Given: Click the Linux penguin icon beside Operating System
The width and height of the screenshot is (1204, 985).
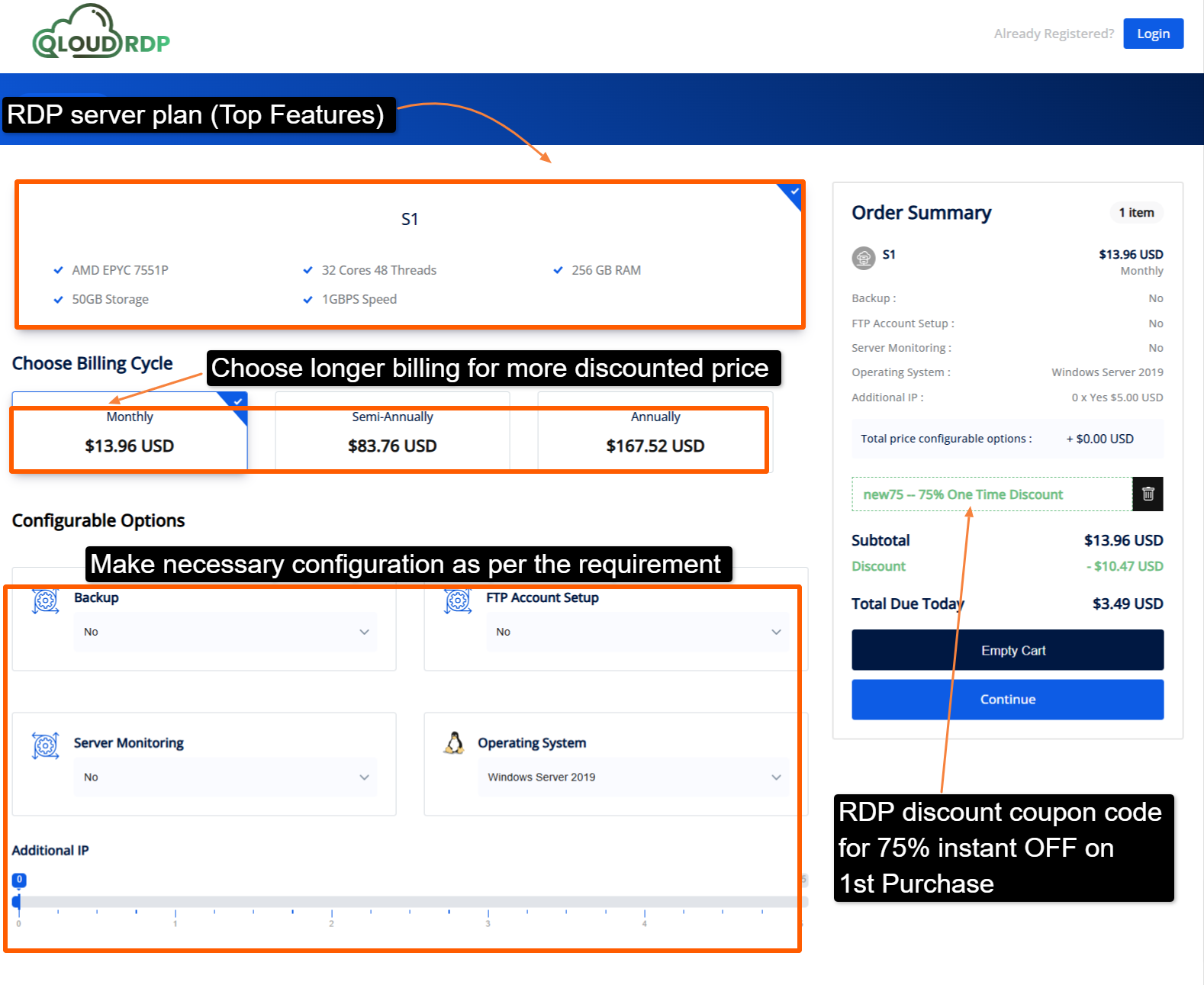Looking at the screenshot, I should (454, 743).
